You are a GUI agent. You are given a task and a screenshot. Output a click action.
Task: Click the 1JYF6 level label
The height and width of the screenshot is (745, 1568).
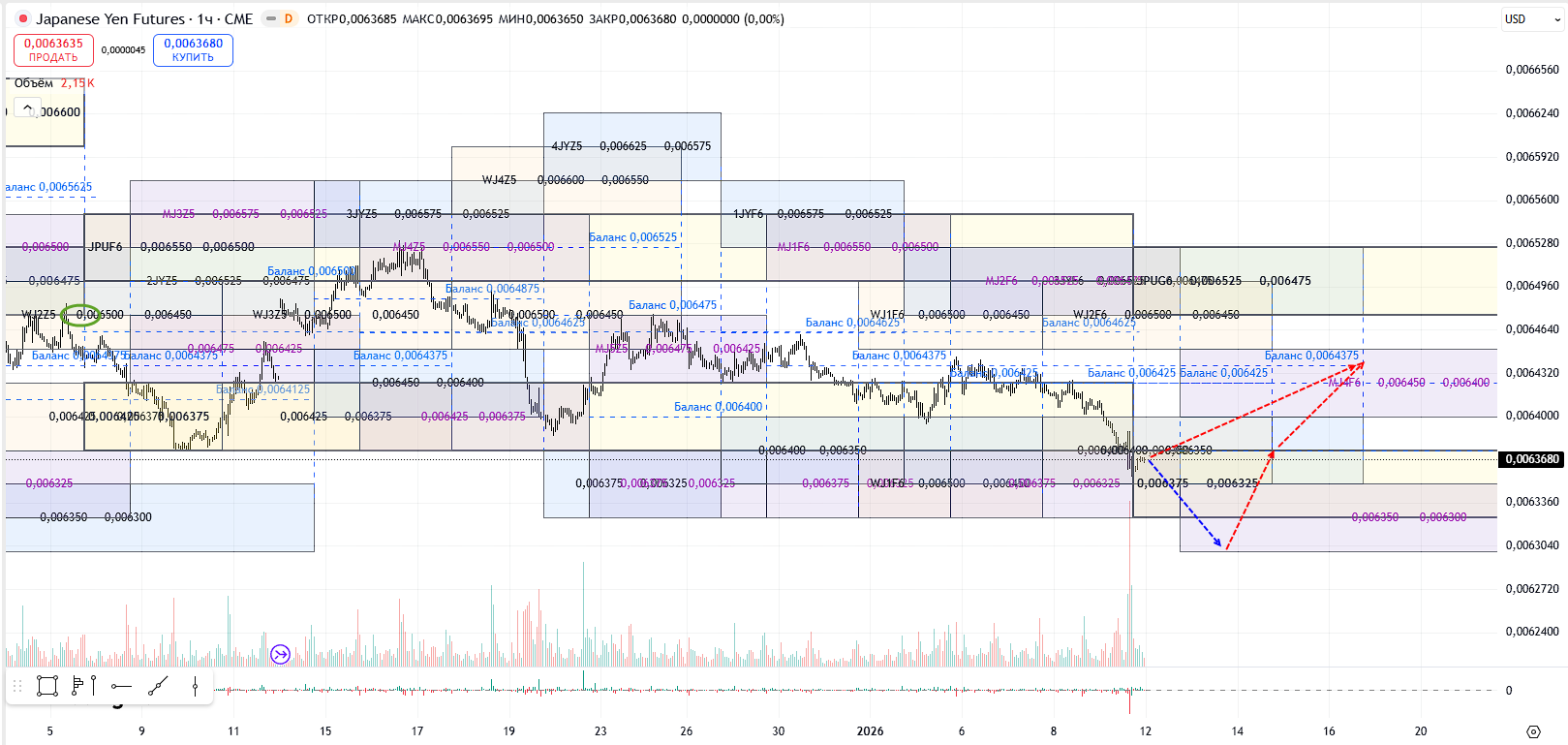tap(748, 214)
